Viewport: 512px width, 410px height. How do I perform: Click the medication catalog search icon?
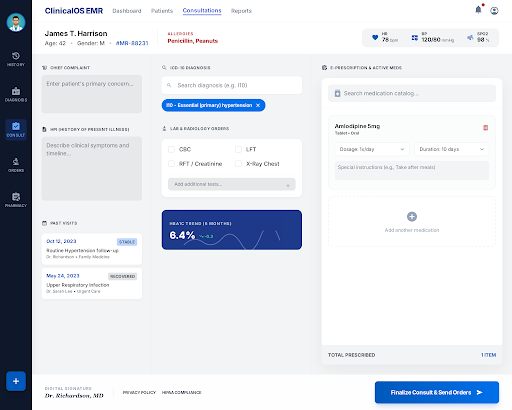(x=337, y=93)
